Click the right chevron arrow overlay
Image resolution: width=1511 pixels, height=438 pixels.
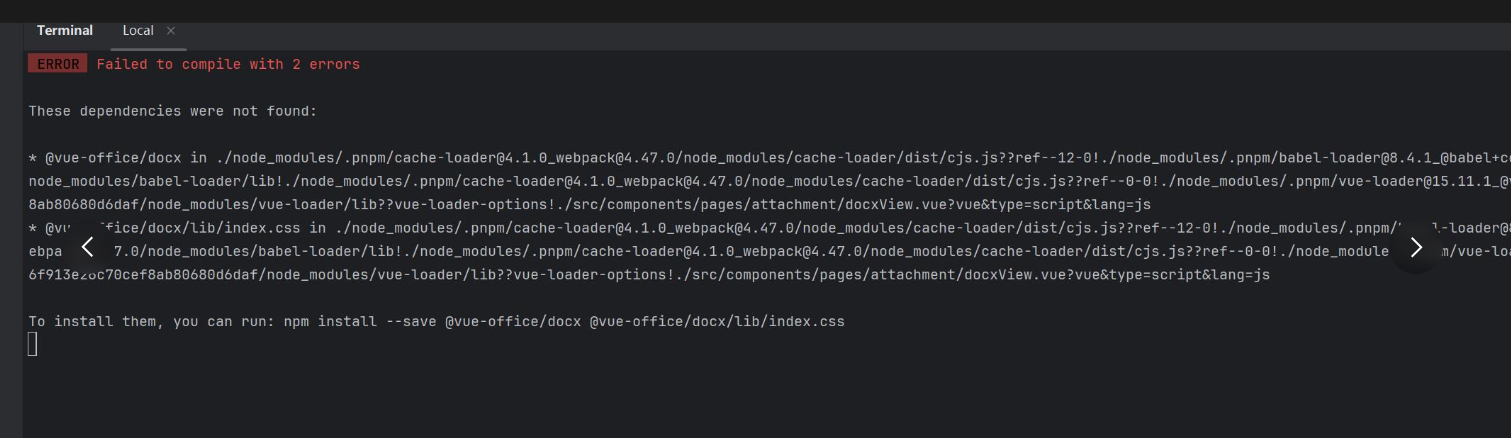click(x=1416, y=248)
